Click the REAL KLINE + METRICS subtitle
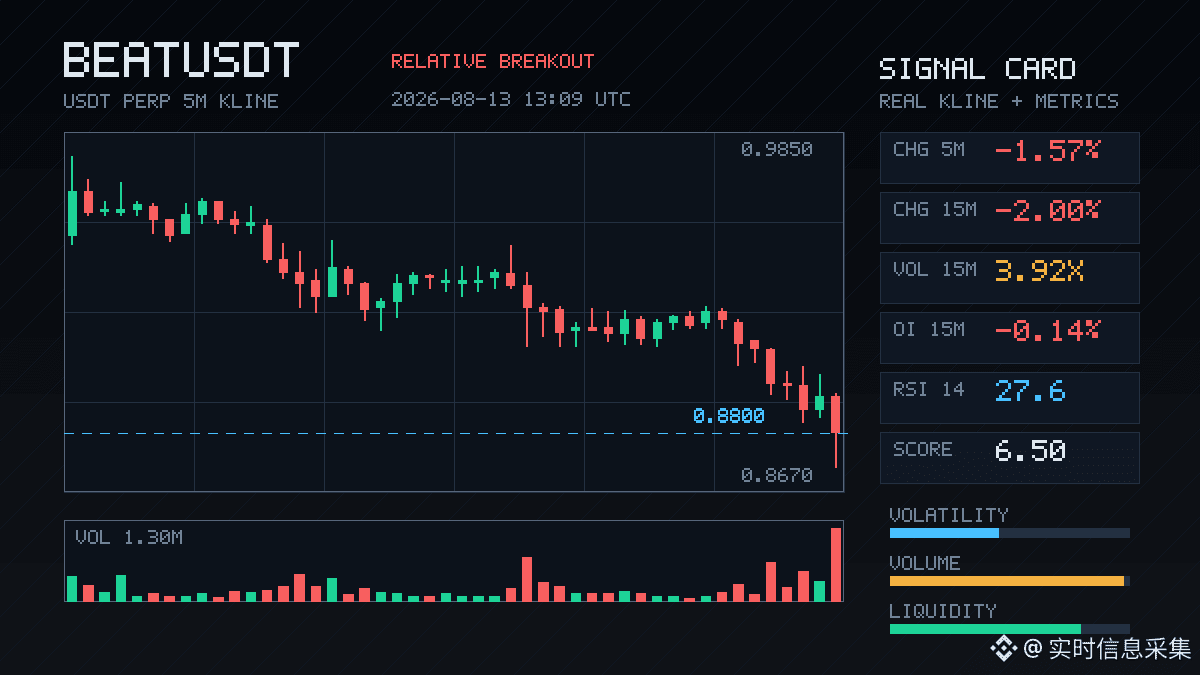 [x=999, y=101]
